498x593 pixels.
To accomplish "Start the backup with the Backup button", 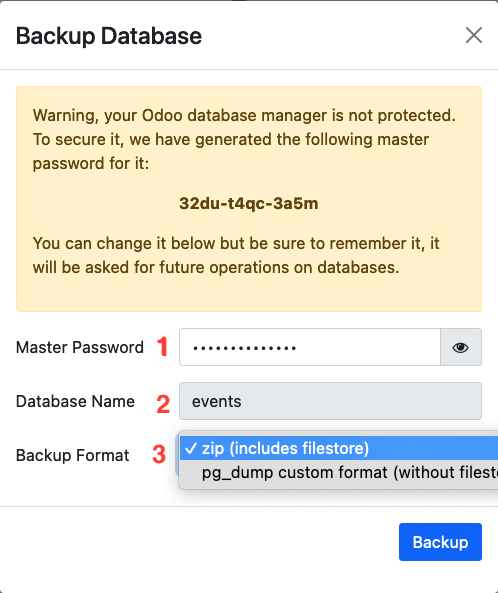I will click(440, 542).
